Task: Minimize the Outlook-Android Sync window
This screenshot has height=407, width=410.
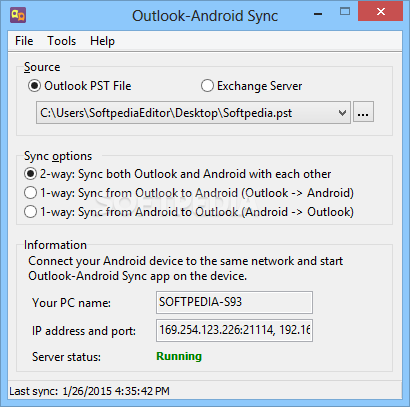Action: 318,14
